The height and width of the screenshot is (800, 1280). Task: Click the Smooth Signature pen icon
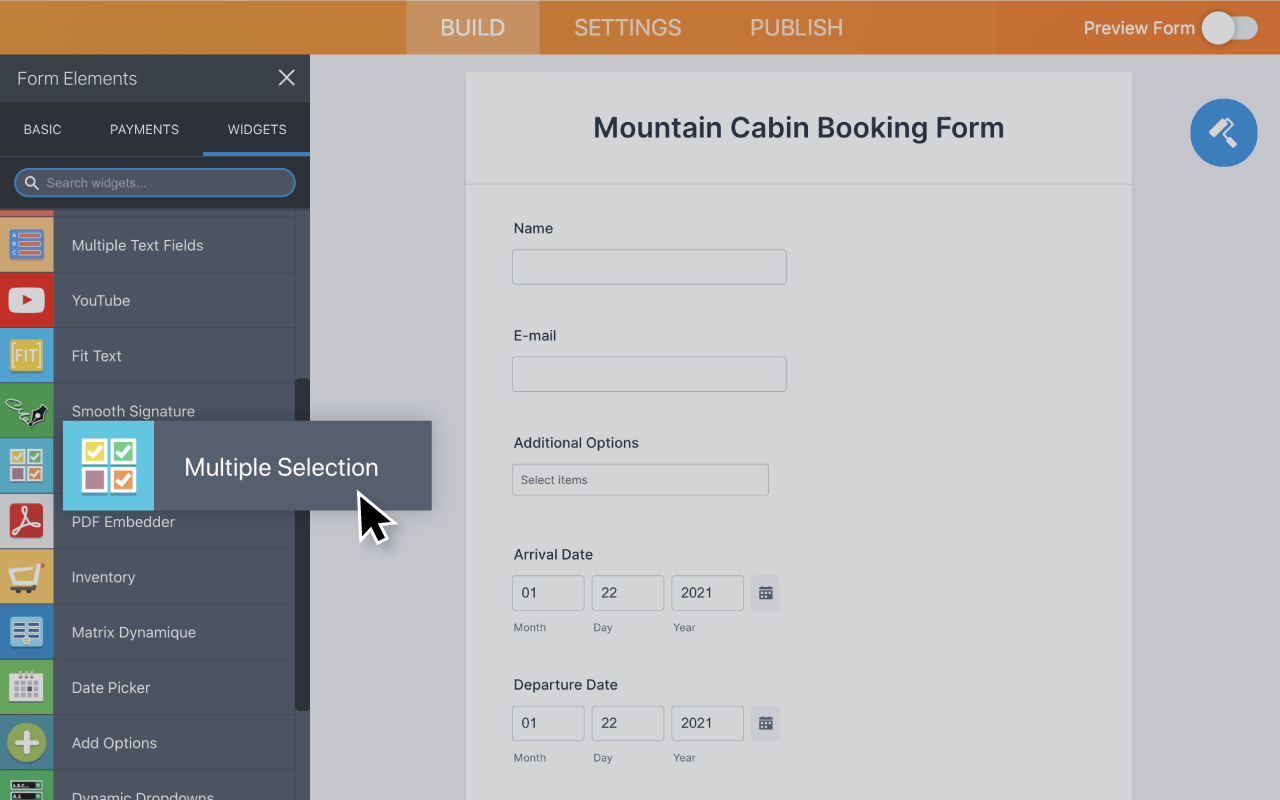27,410
